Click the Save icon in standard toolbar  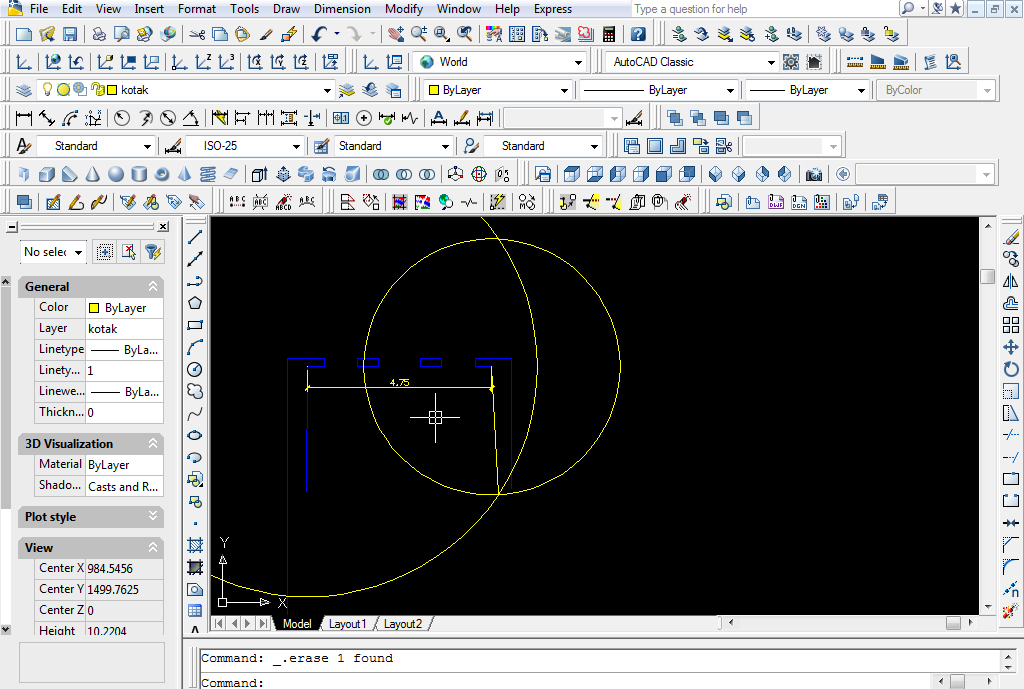tap(70, 34)
